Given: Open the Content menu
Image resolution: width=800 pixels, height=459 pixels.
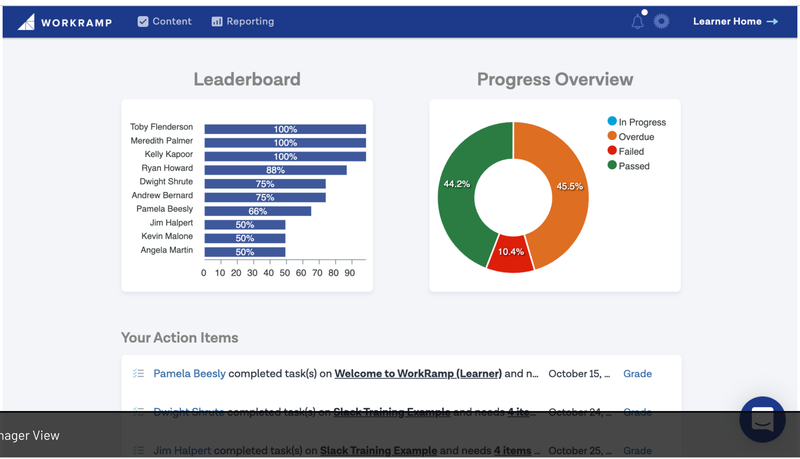Looking at the screenshot, I should pyautogui.click(x=164, y=21).
